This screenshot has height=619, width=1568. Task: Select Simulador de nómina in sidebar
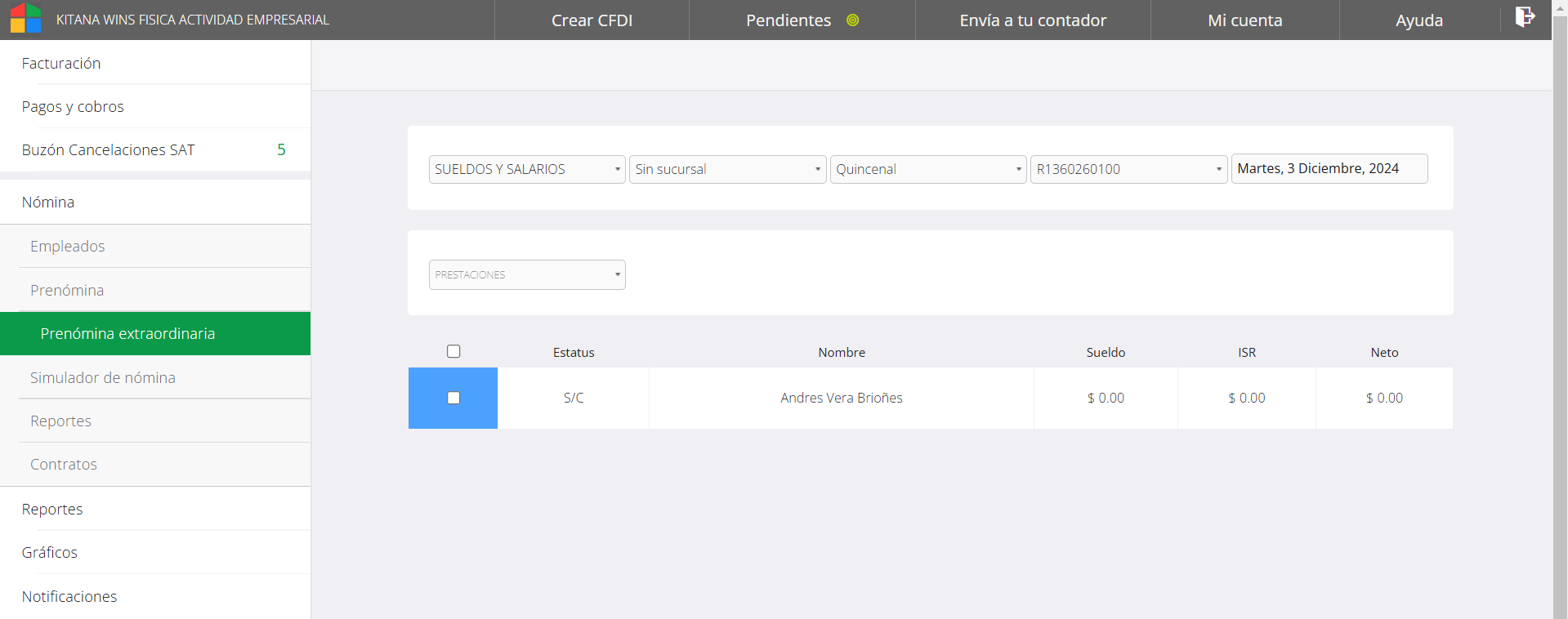(103, 377)
